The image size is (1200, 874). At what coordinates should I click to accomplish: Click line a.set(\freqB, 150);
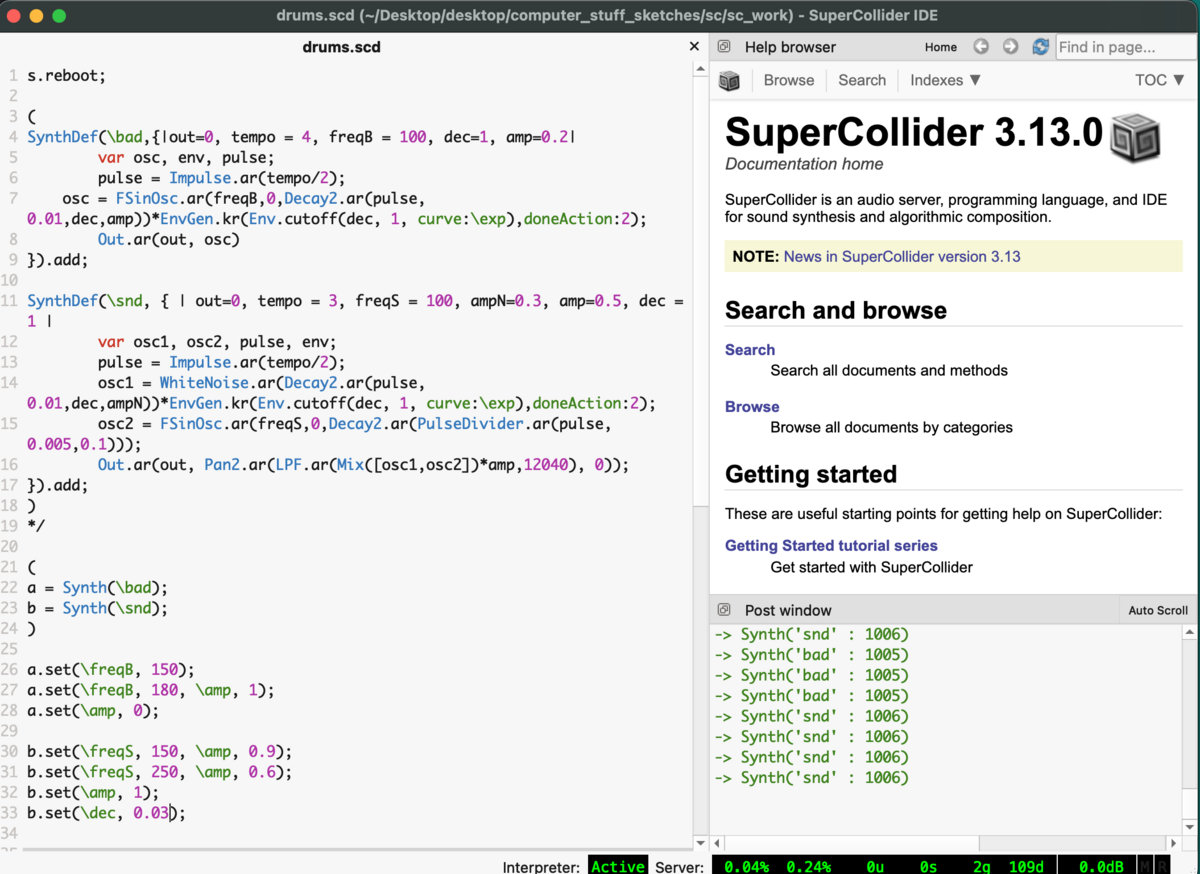[110, 670]
